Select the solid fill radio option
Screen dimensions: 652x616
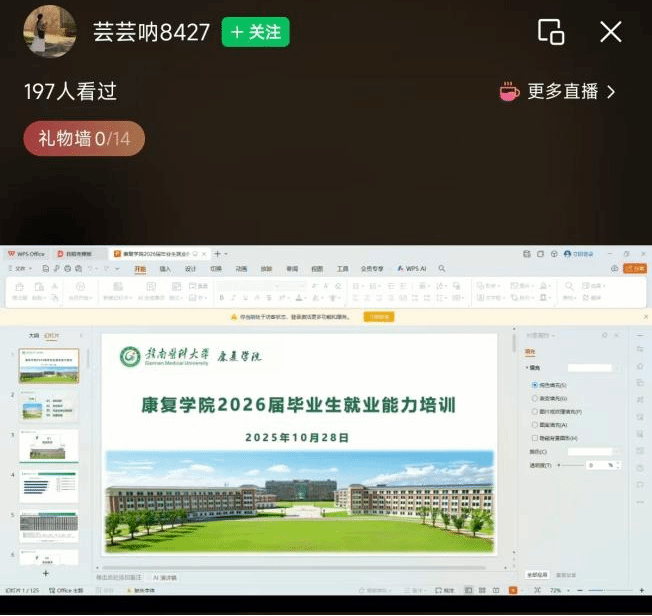[x=535, y=385]
